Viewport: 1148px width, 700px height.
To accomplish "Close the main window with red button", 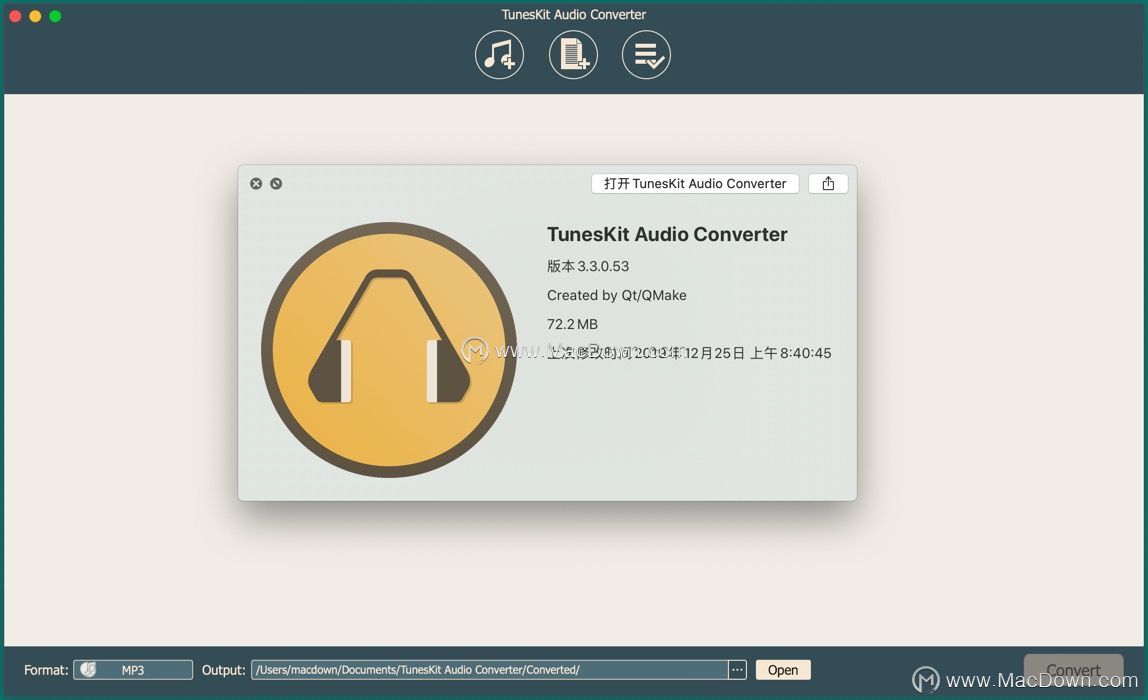I will click(15, 16).
